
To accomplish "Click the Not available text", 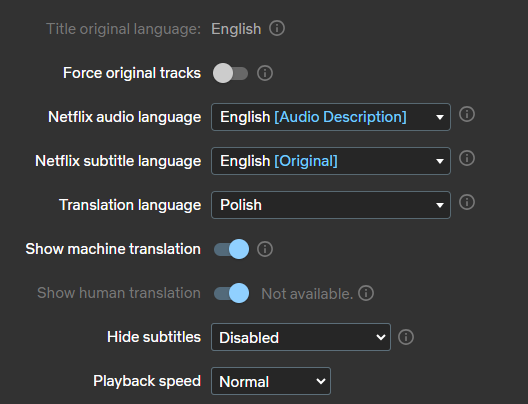I will (x=307, y=294).
